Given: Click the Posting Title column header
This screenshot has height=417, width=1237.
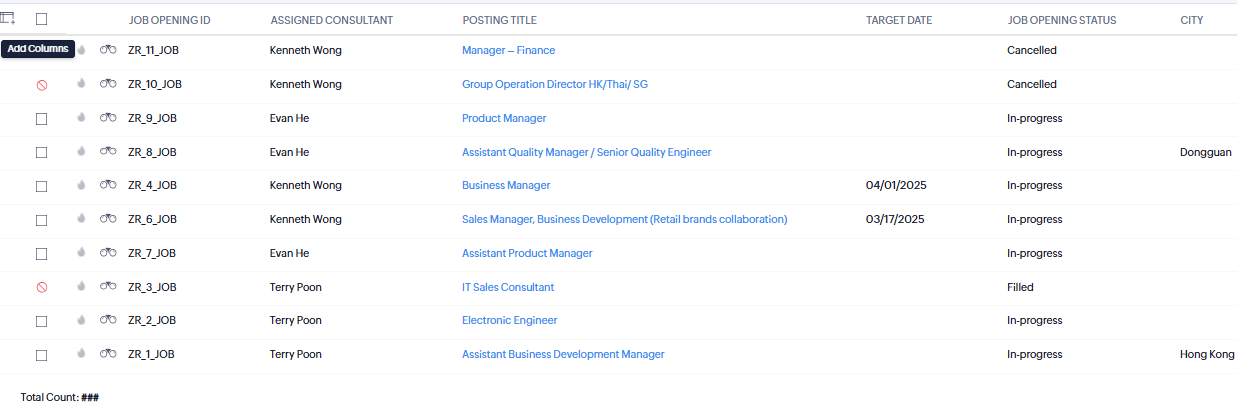Looking at the screenshot, I should click(499, 20).
